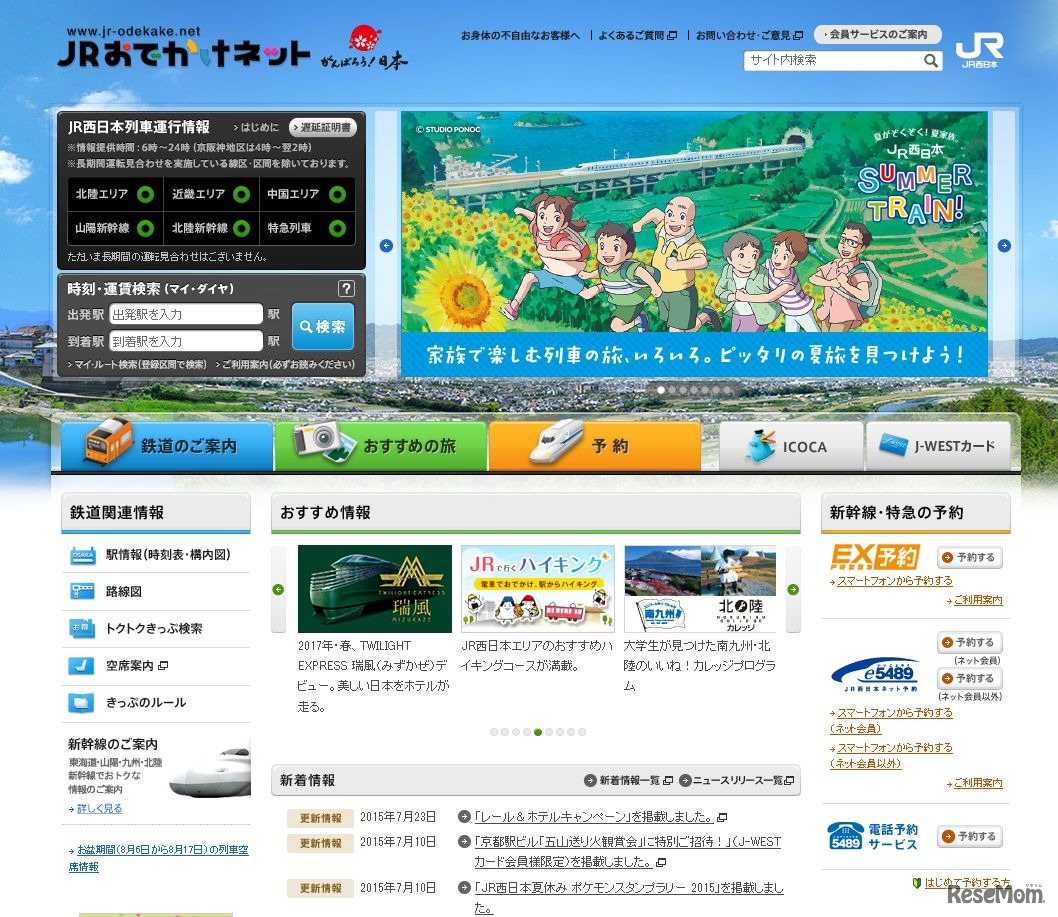Viewport: 1058px width, 917px height.
Task: Check 北陸エリア status indicator
Action: (145, 194)
